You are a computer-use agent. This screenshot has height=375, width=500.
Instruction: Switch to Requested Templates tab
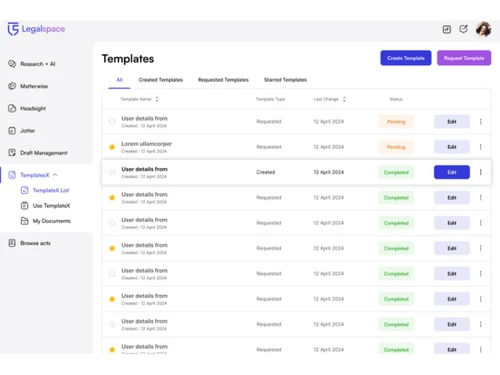223,80
